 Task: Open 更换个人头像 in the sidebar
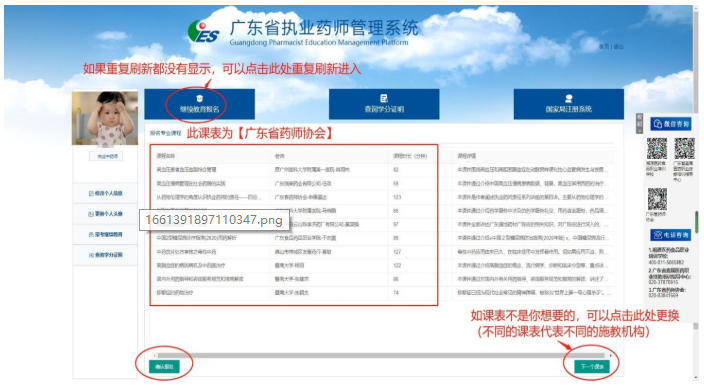coord(106,214)
